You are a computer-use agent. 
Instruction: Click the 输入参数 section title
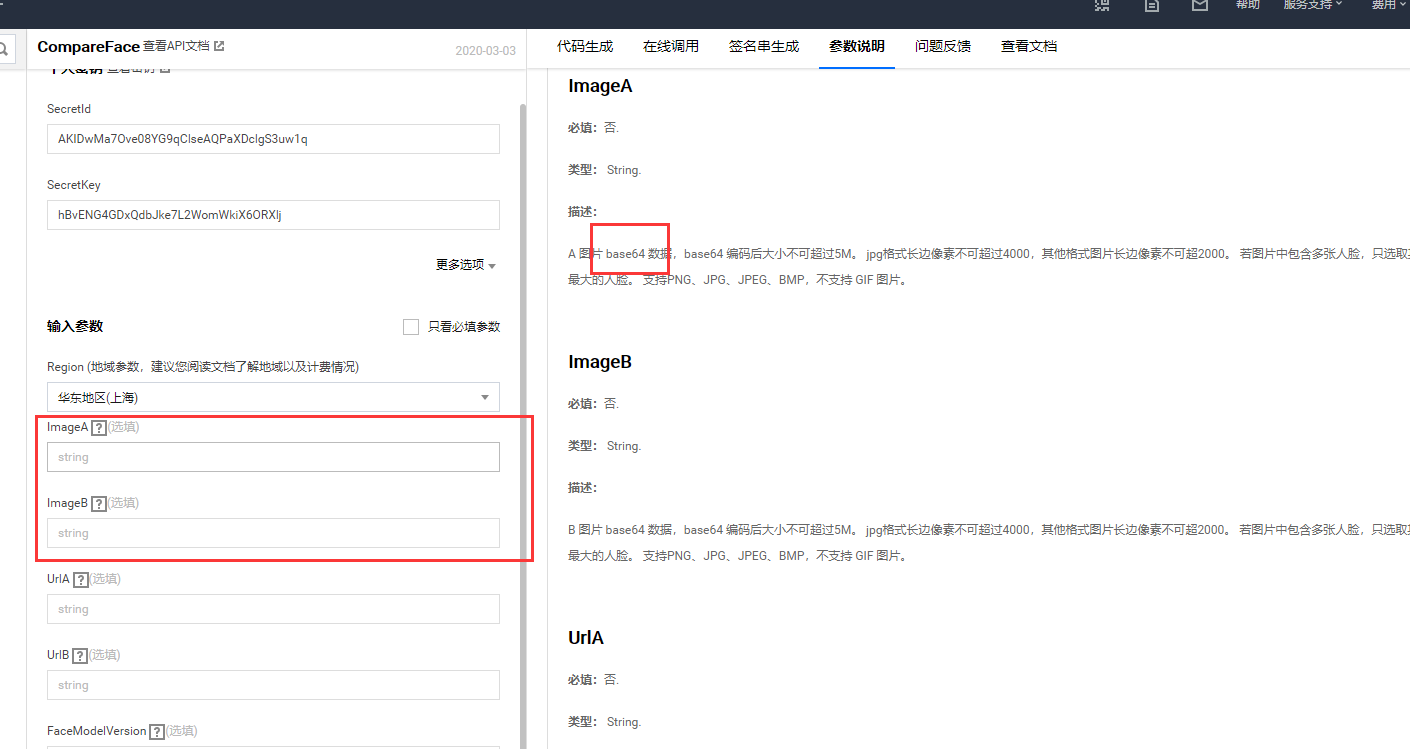click(75, 327)
